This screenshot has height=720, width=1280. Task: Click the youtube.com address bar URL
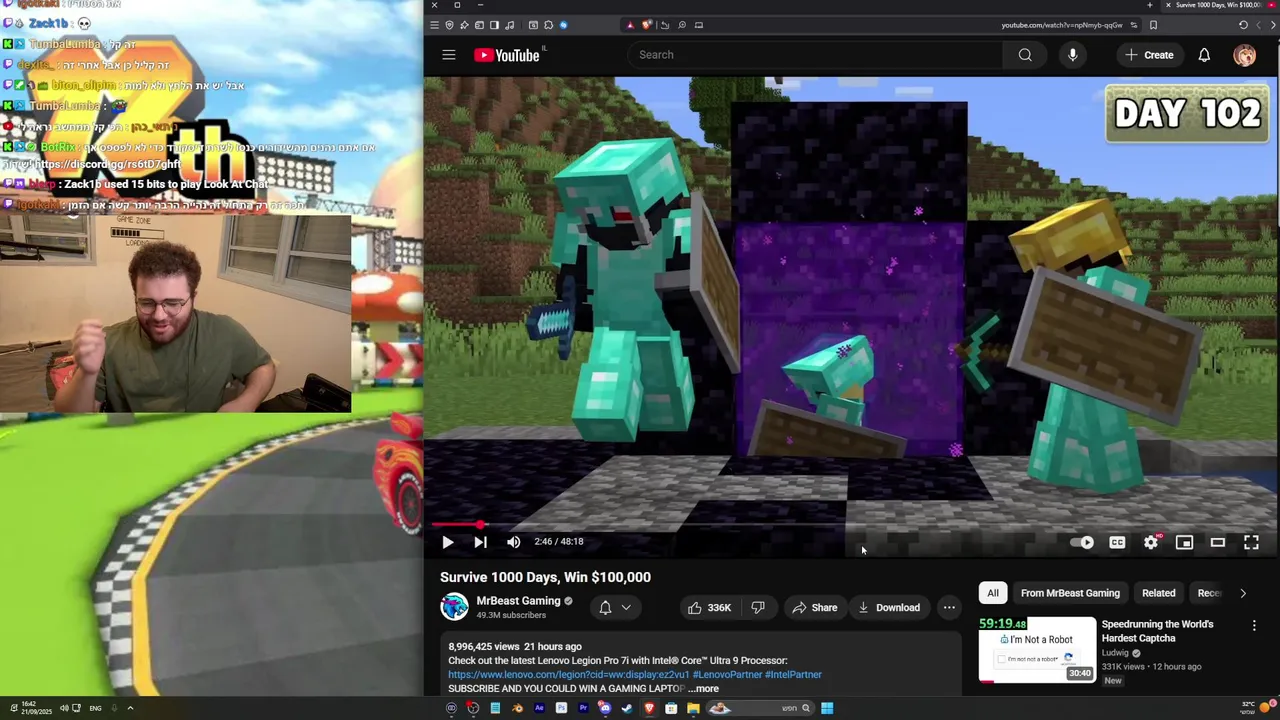(1061, 25)
